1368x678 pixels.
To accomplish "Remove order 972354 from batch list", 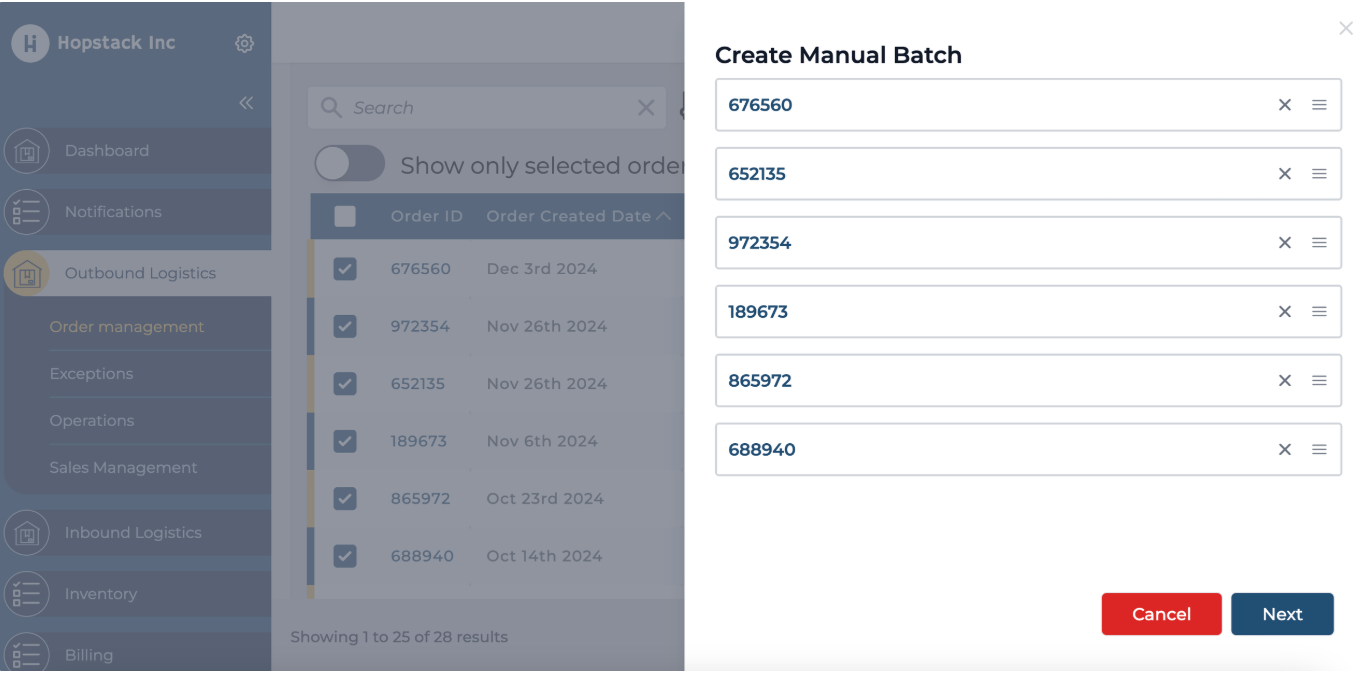I will point(1285,243).
